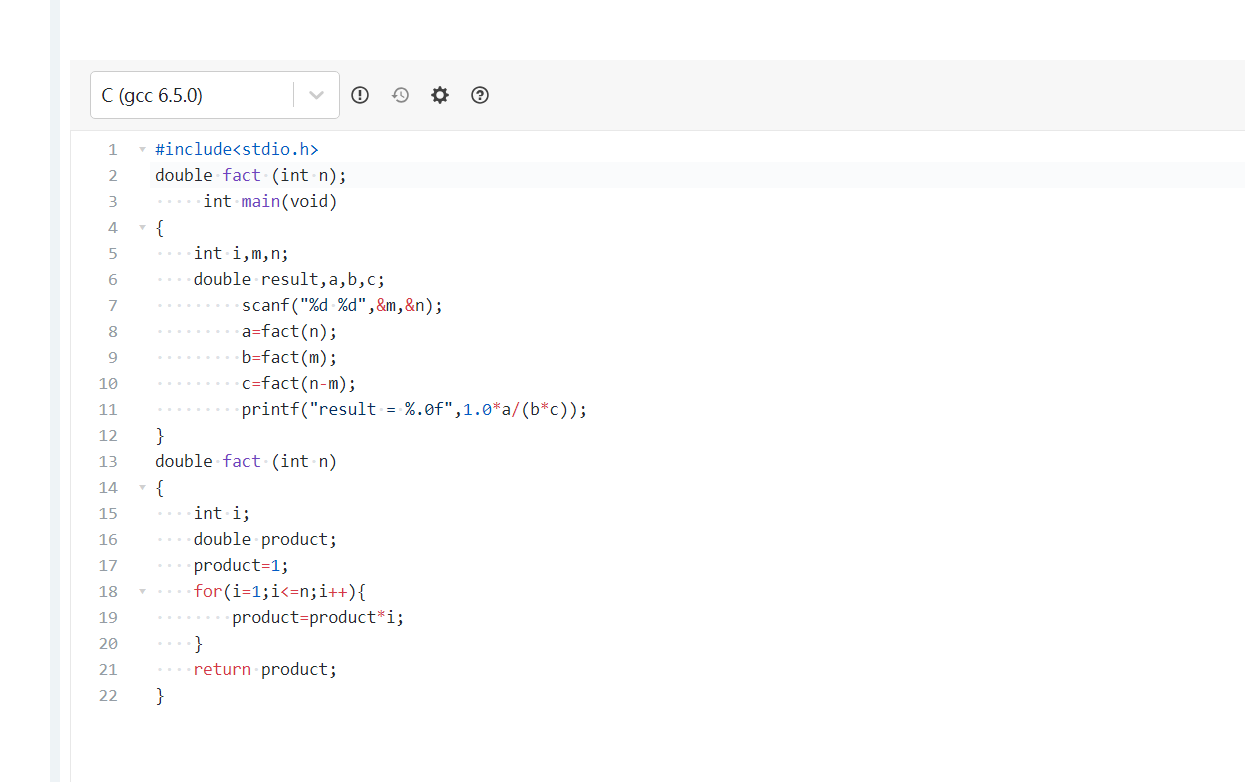Click on int main(void) text

[x=270, y=202]
